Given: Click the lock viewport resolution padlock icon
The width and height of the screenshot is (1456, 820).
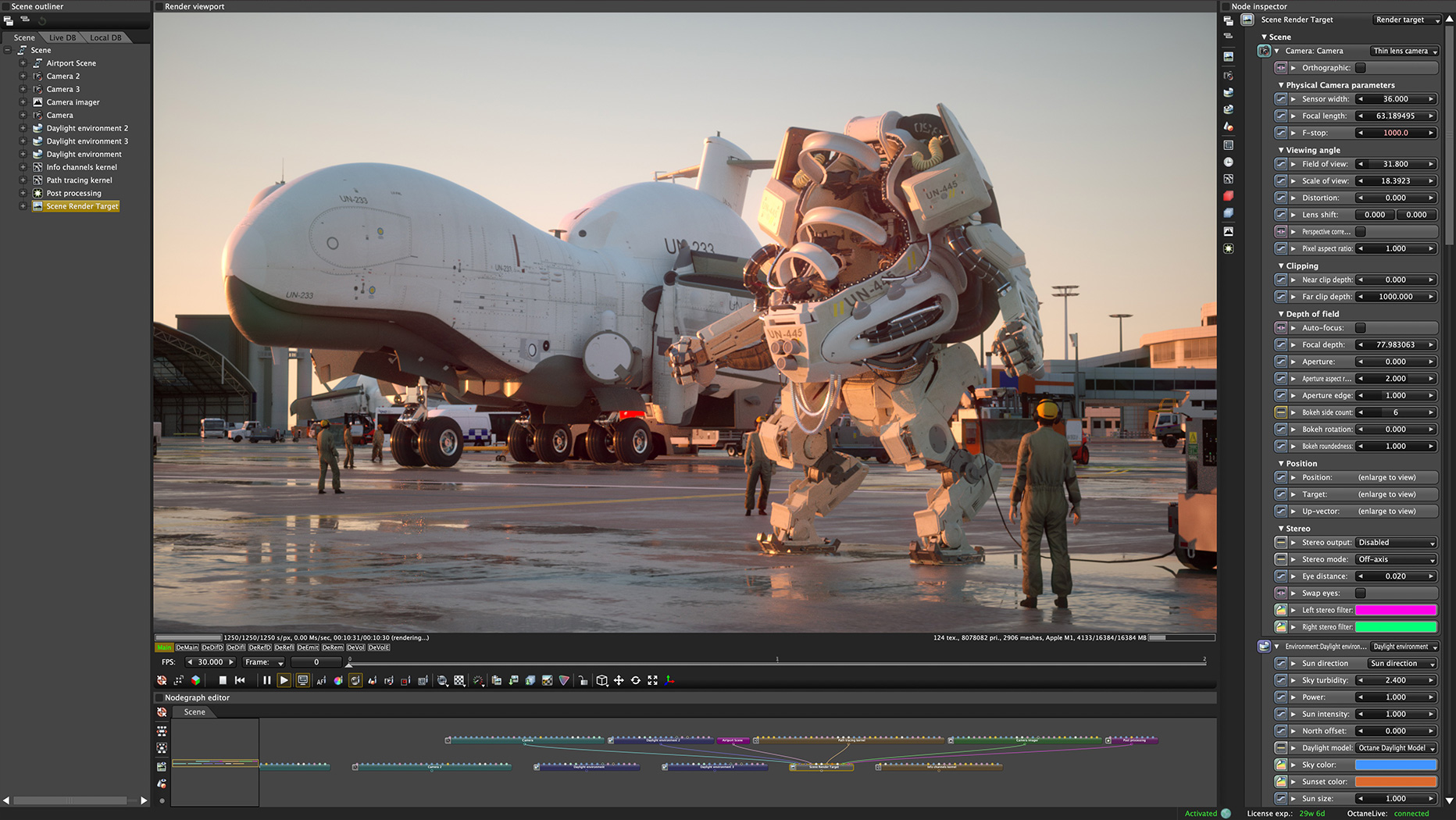Looking at the screenshot, I should pos(583,680).
